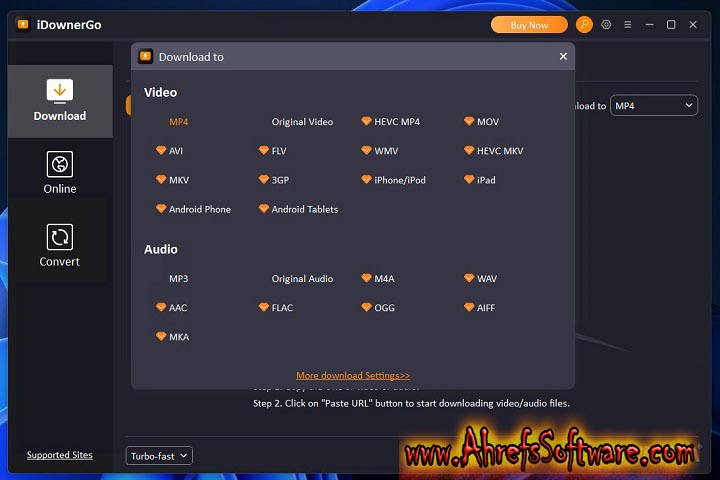Choose Original Video format option
The image size is (720, 480).
(x=302, y=122)
